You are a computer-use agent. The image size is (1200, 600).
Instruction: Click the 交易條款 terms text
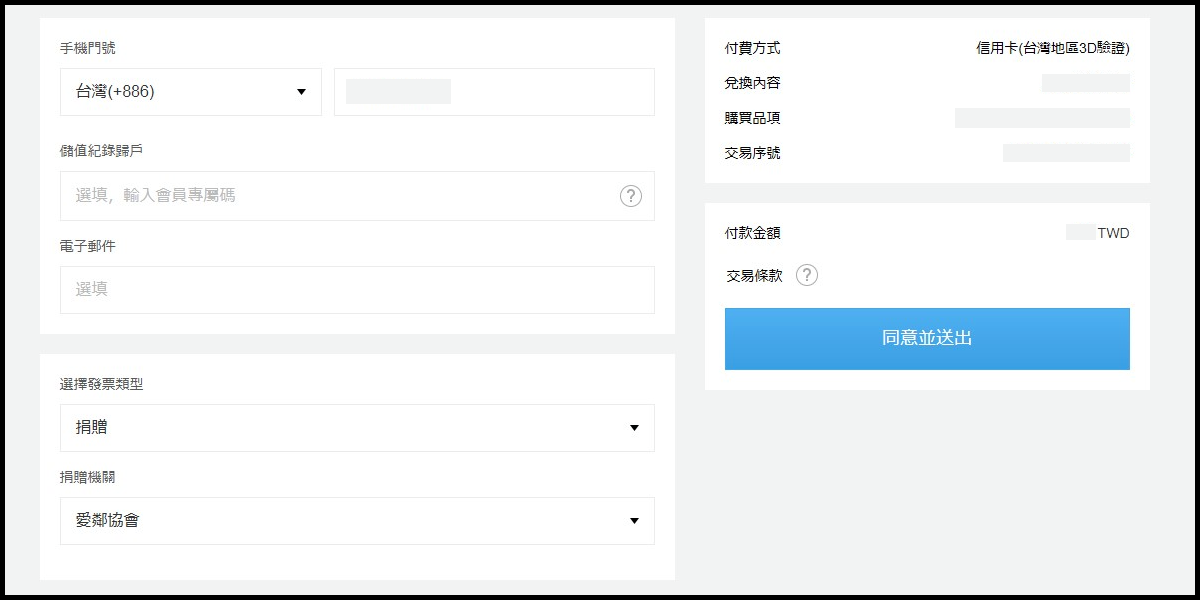coord(754,276)
